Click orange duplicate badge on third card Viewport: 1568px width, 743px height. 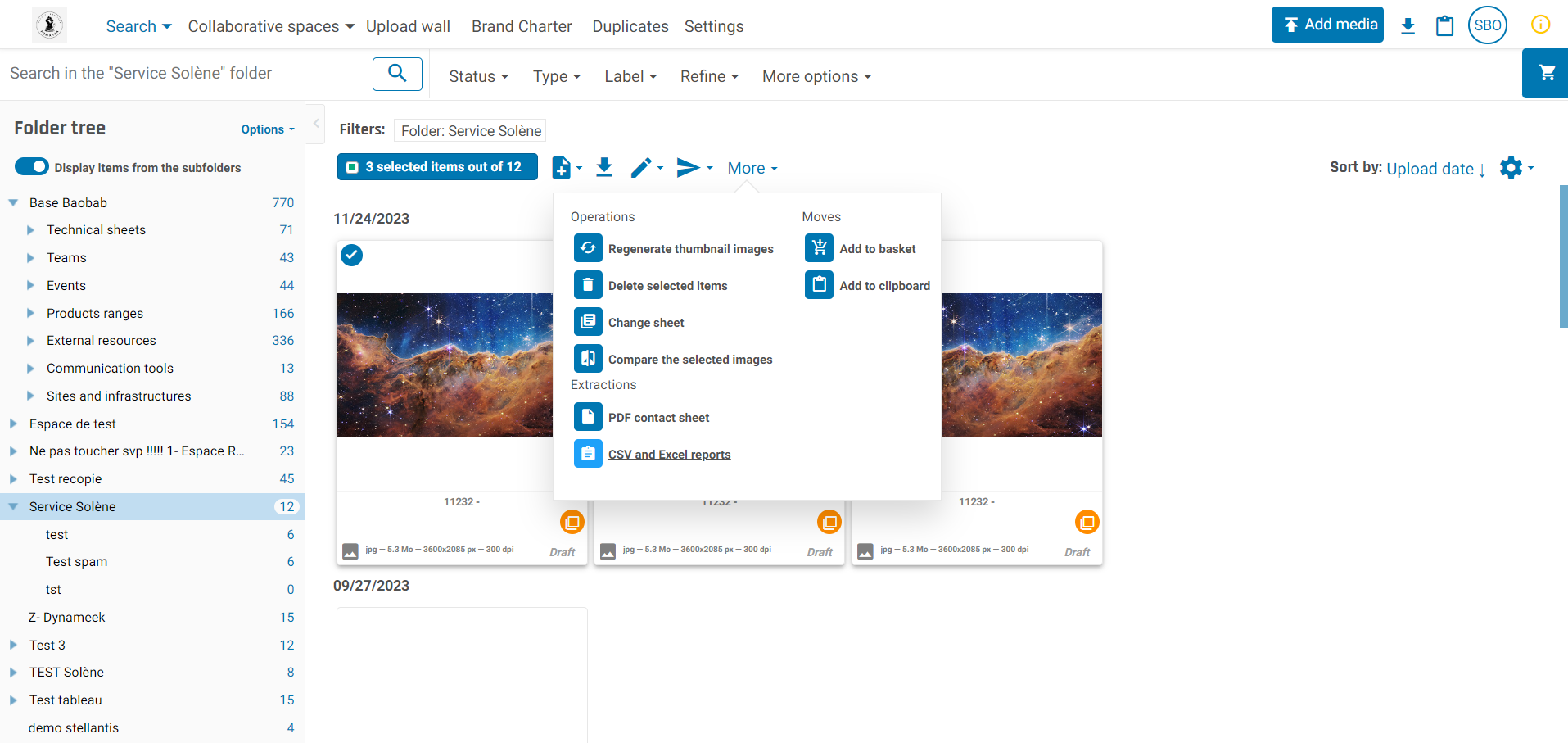coord(1087,522)
